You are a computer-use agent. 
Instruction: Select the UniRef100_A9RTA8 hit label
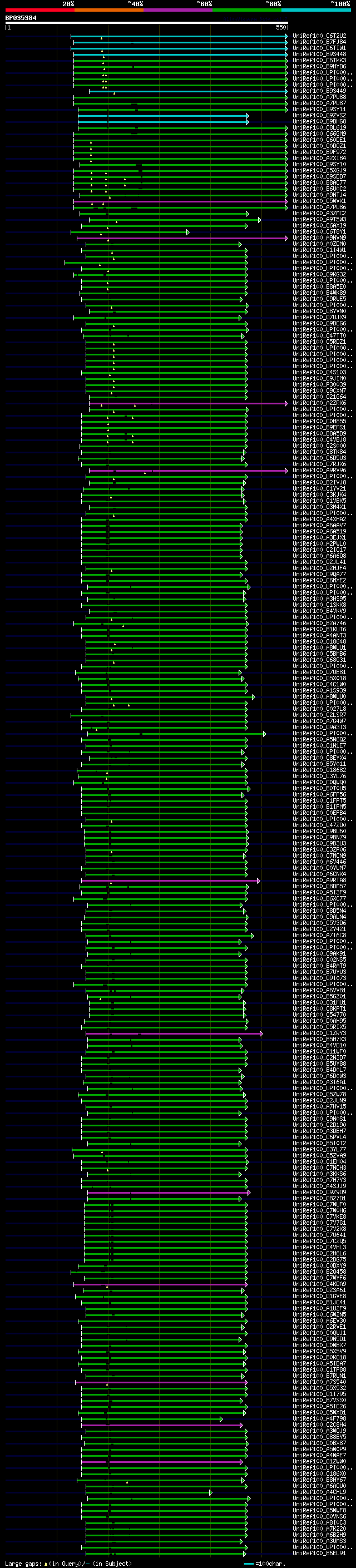[x=319, y=880]
